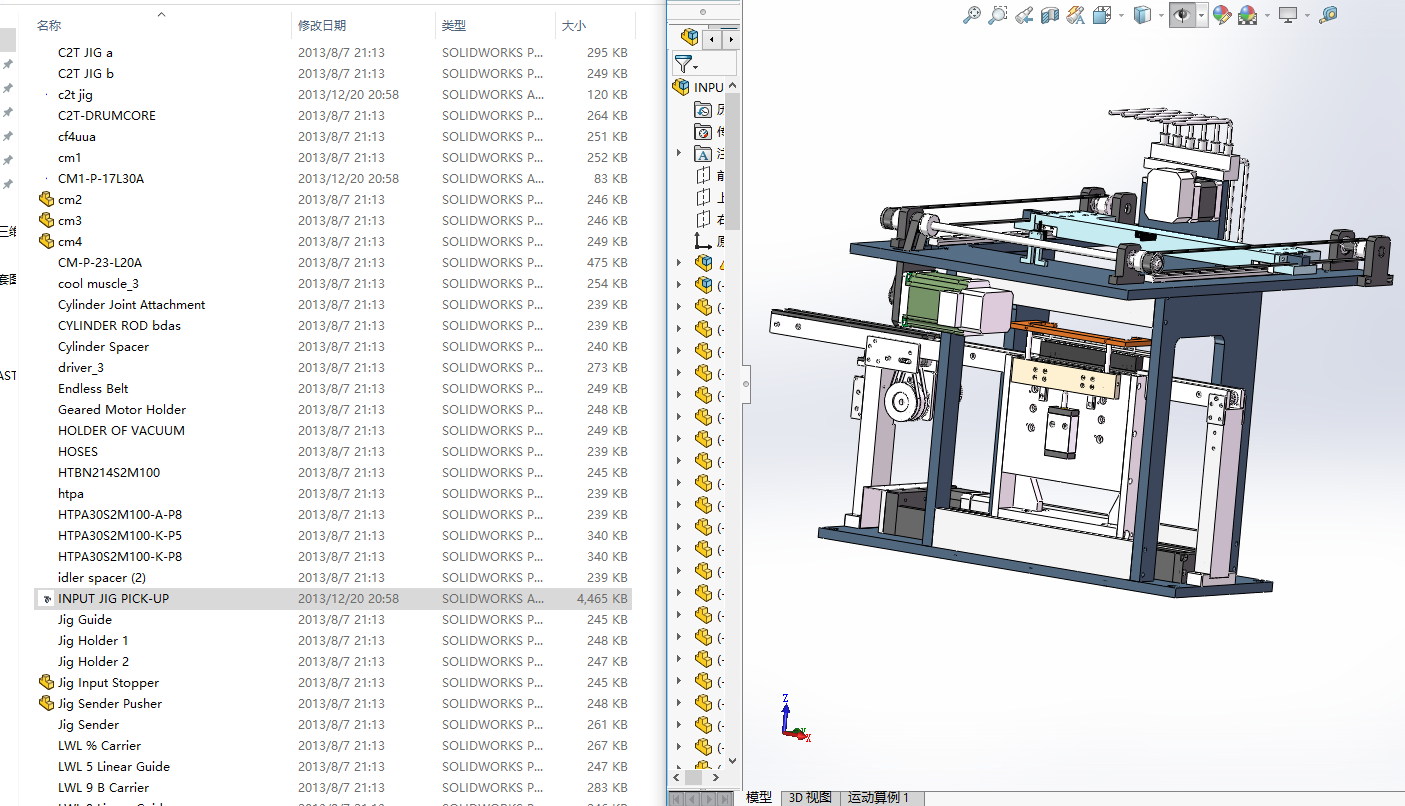This screenshot has width=1405, height=806.
Task: Expand the annotations folder in feature tree
Action: 680,153
